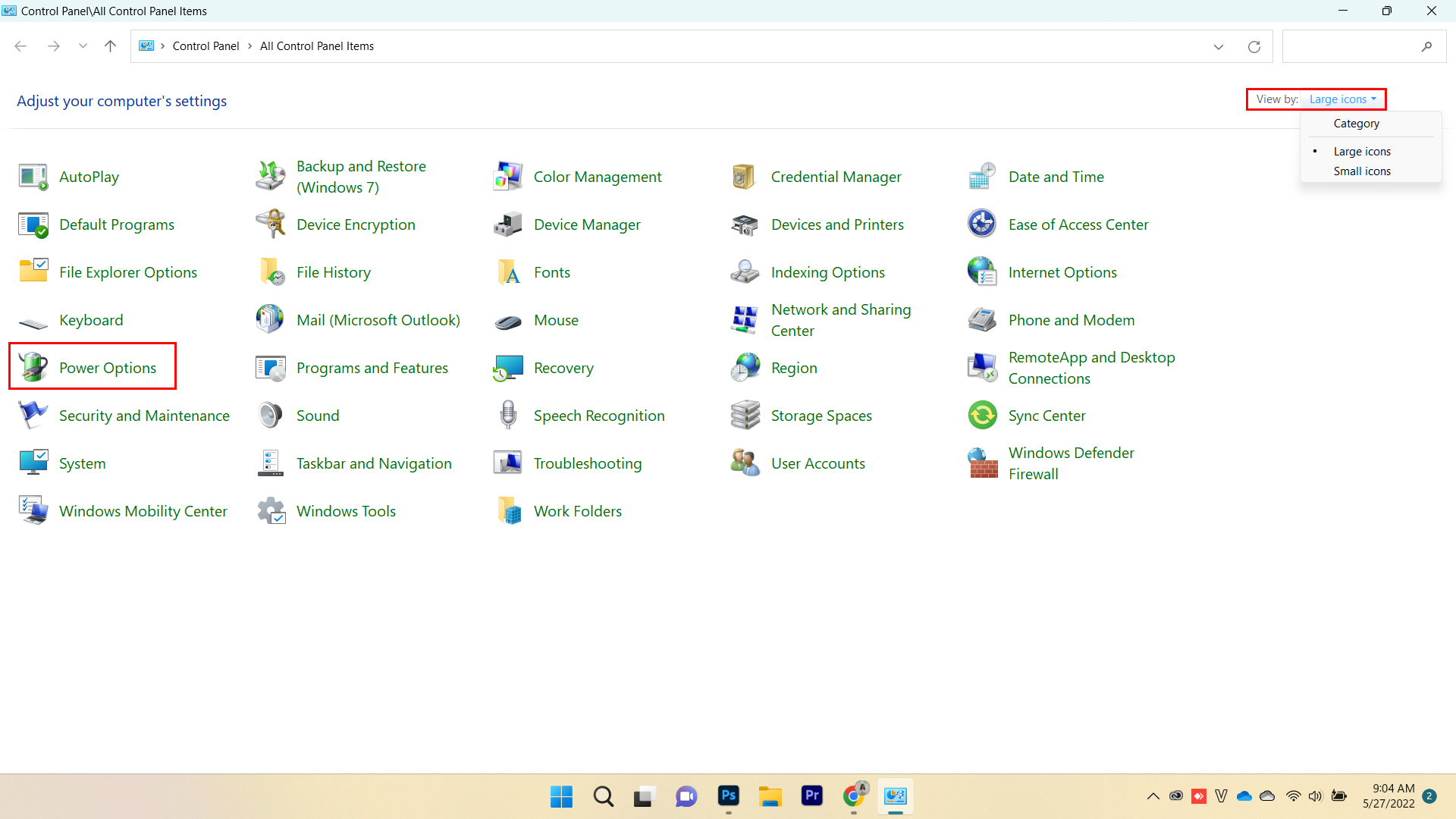Expand the address bar history dropdown
This screenshot has width=1456, height=819.
click(x=1219, y=46)
